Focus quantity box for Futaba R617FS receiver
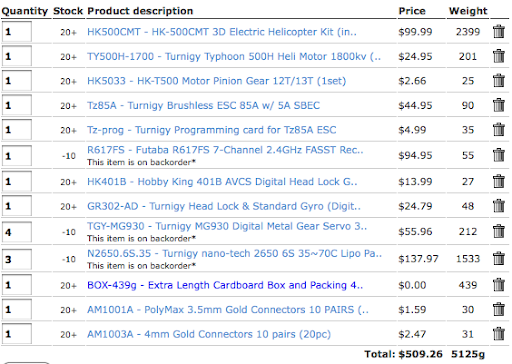This screenshot has height=364, width=512. 17,156
